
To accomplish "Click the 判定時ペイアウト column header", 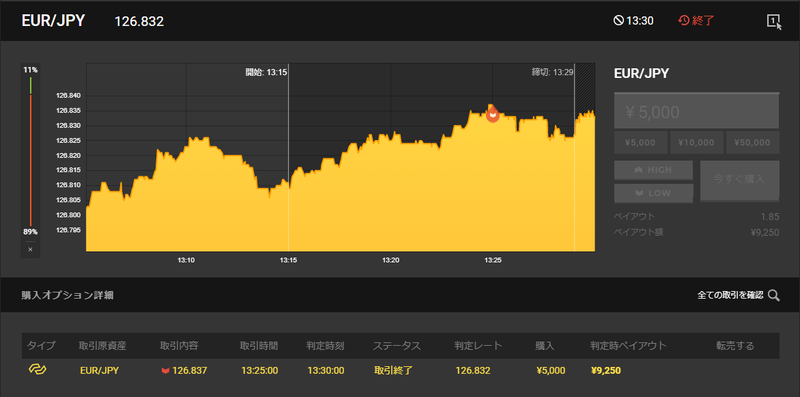I will [628, 345].
